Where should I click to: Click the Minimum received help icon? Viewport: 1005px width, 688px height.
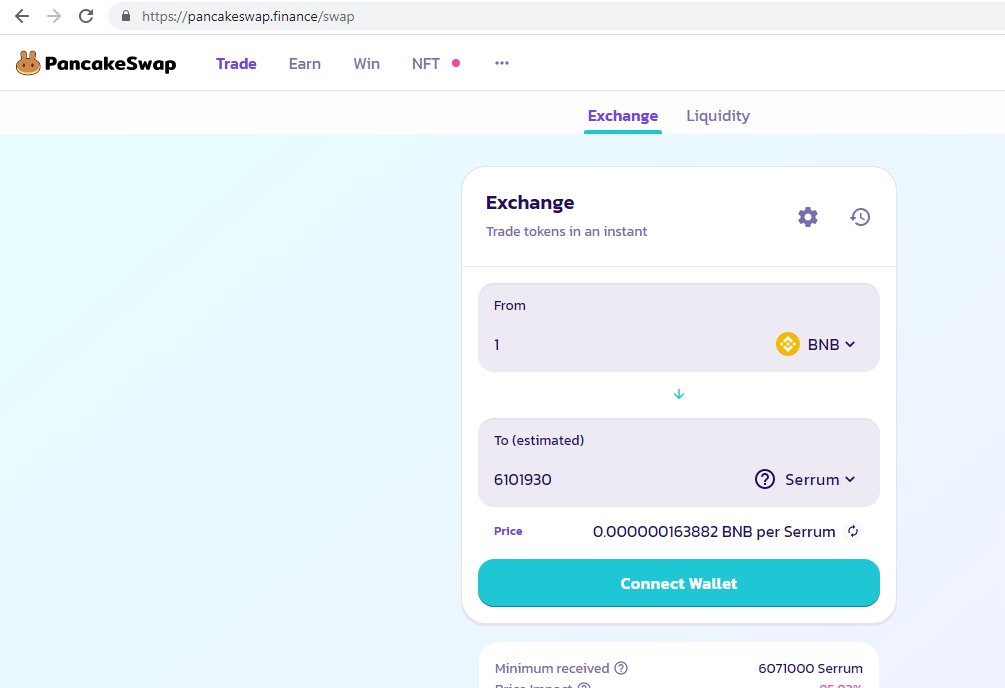[x=621, y=668]
